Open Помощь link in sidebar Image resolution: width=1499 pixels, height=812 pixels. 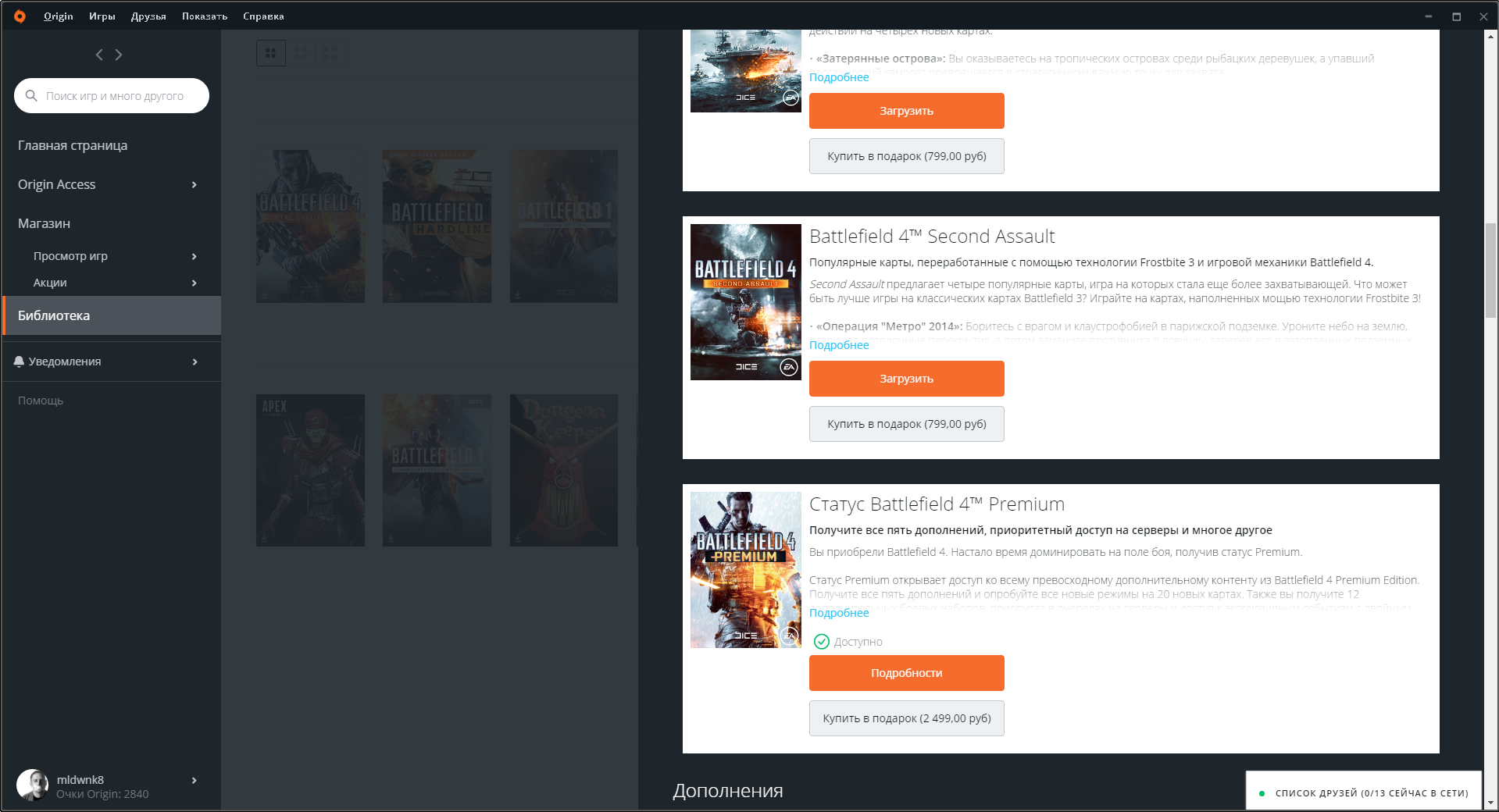point(41,401)
